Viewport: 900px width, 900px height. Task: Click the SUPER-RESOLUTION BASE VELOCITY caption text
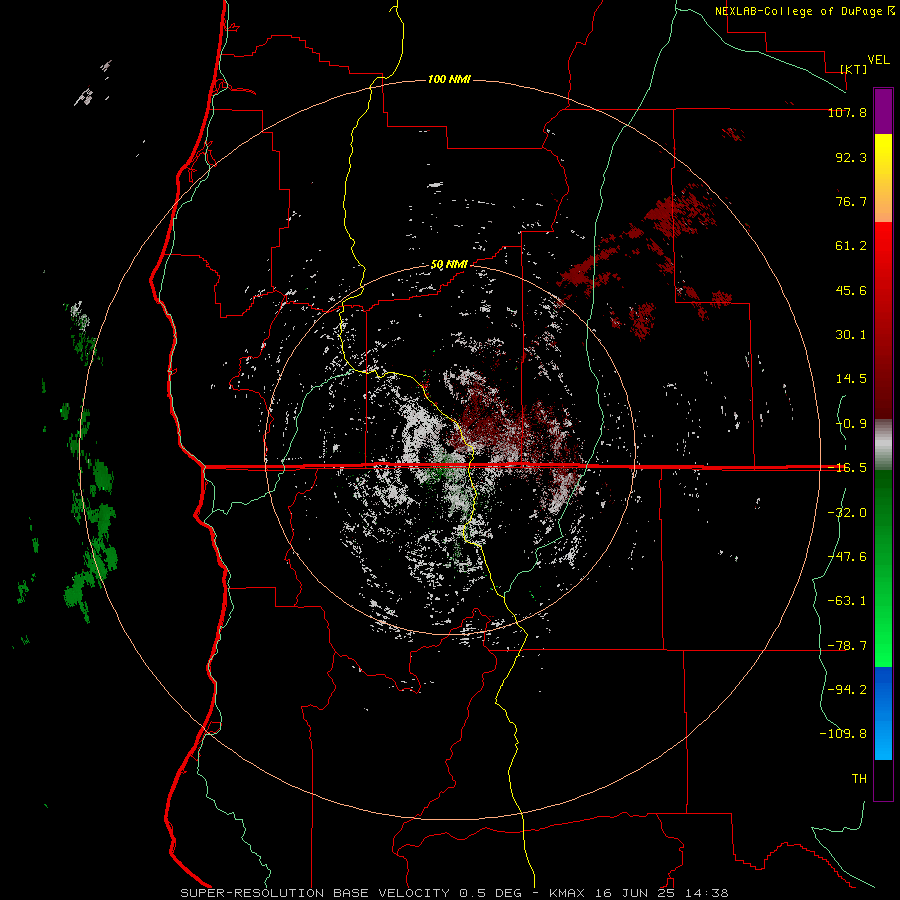pos(315,893)
